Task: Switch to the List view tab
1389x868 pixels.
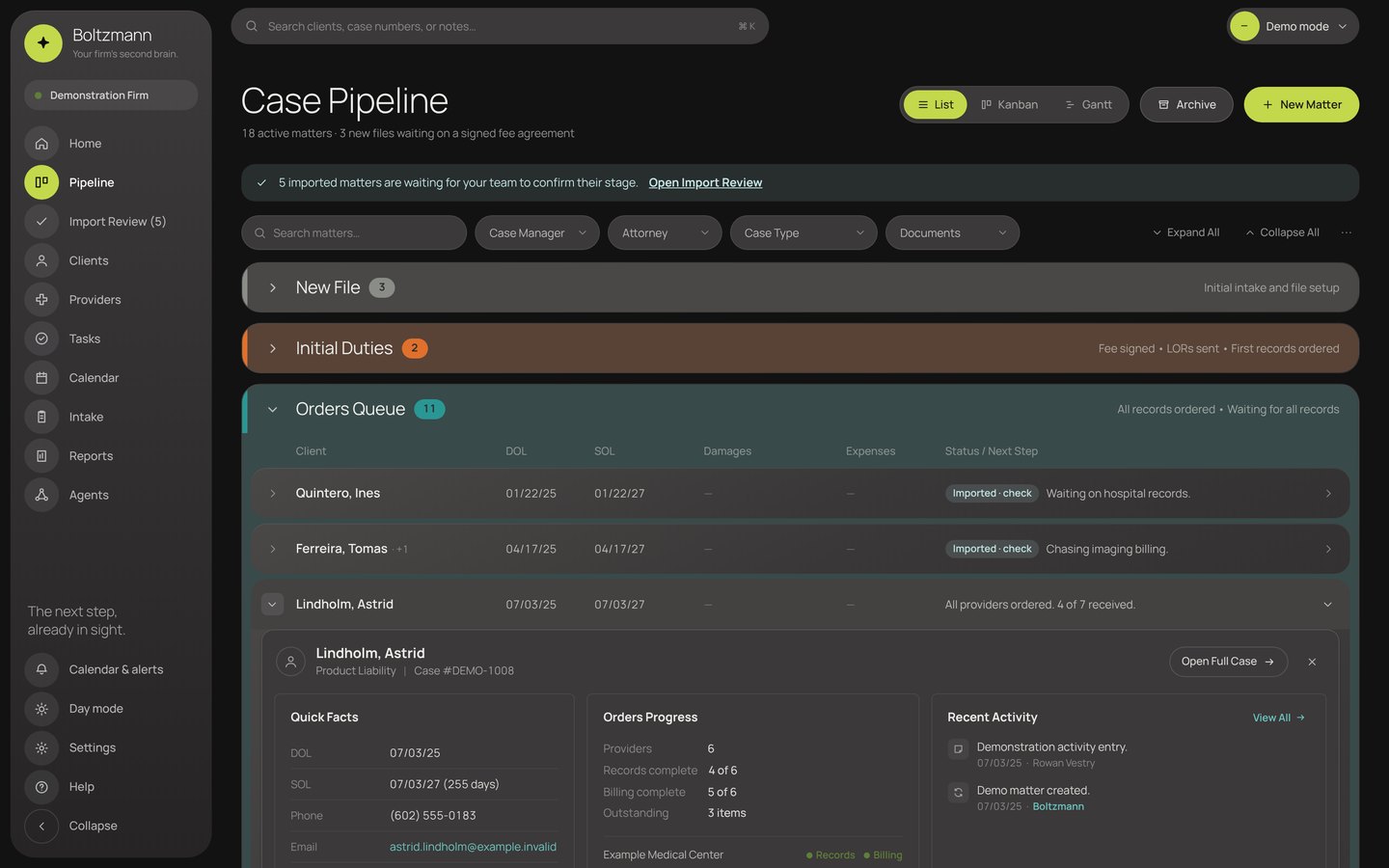Action: pos(936,104)
